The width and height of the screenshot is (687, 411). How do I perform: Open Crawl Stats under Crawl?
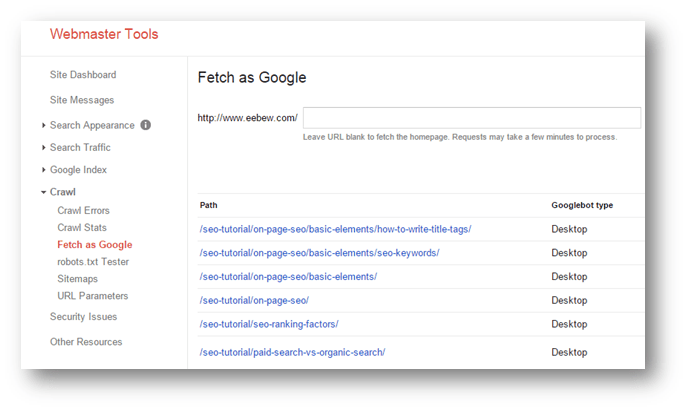pos(82,227)
